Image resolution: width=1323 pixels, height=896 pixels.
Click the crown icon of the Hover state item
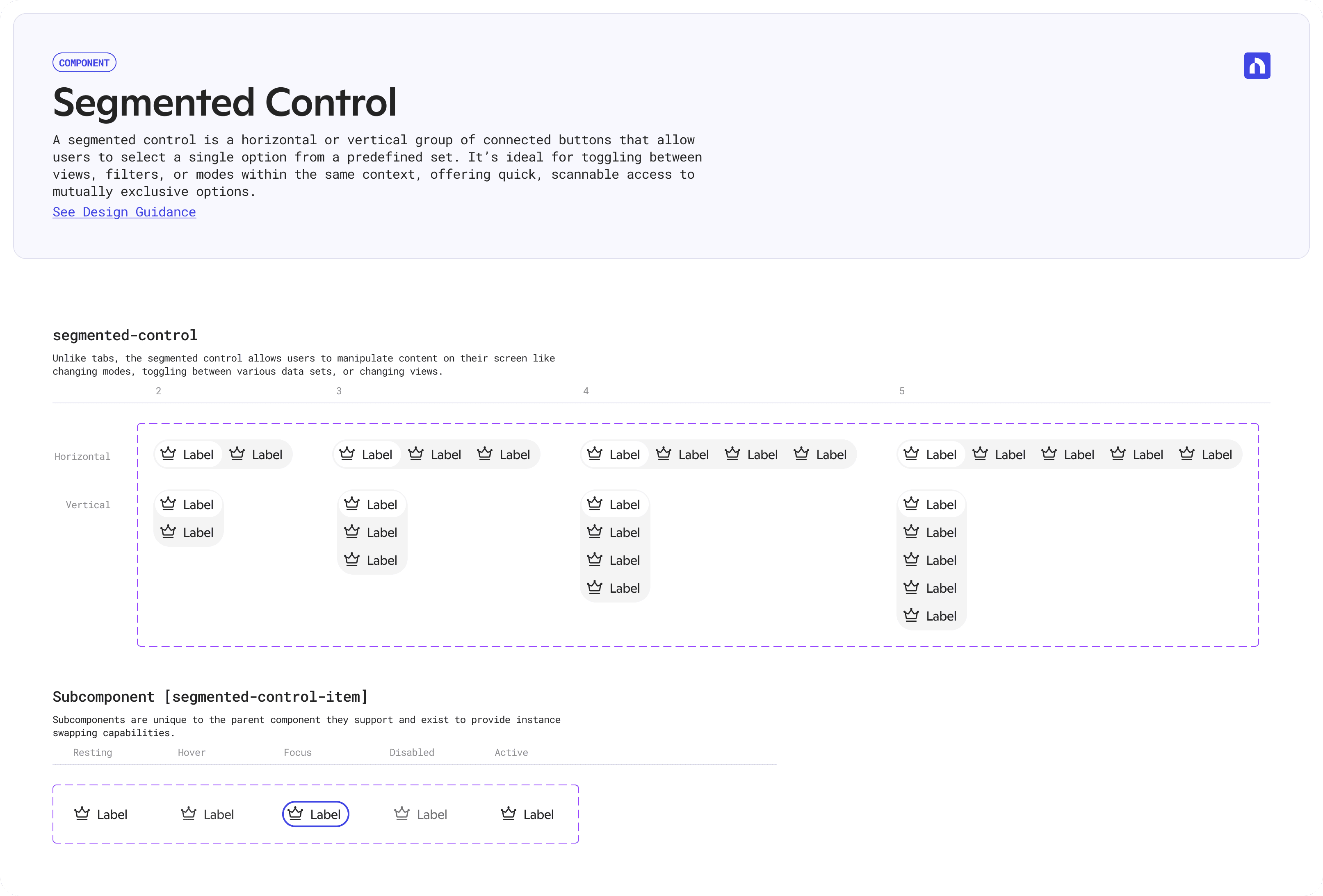pyautogui.click(x=188, y=814)
